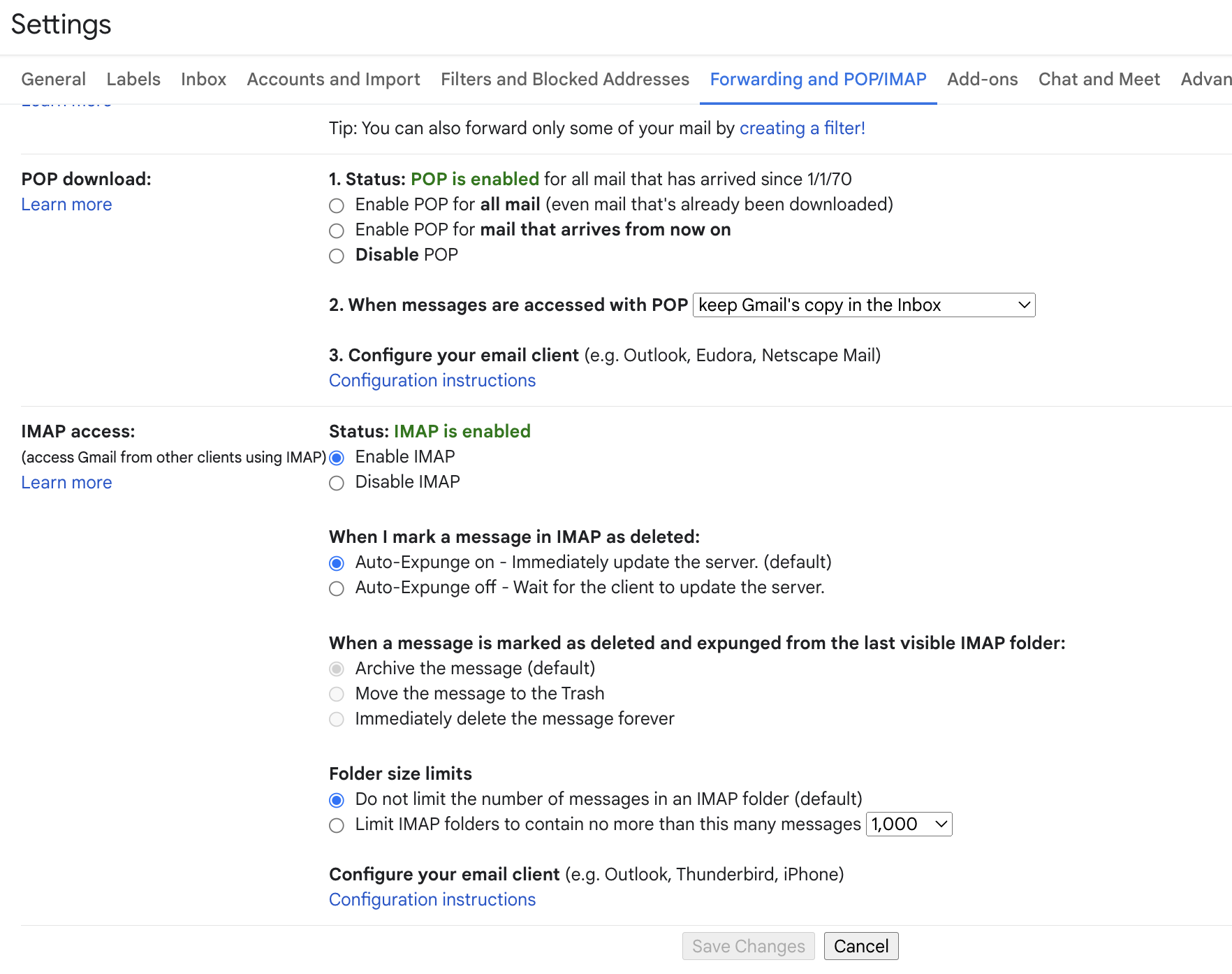Open POP Configuration instructions link
The image size is (1232, 974).
click(432, 381)
